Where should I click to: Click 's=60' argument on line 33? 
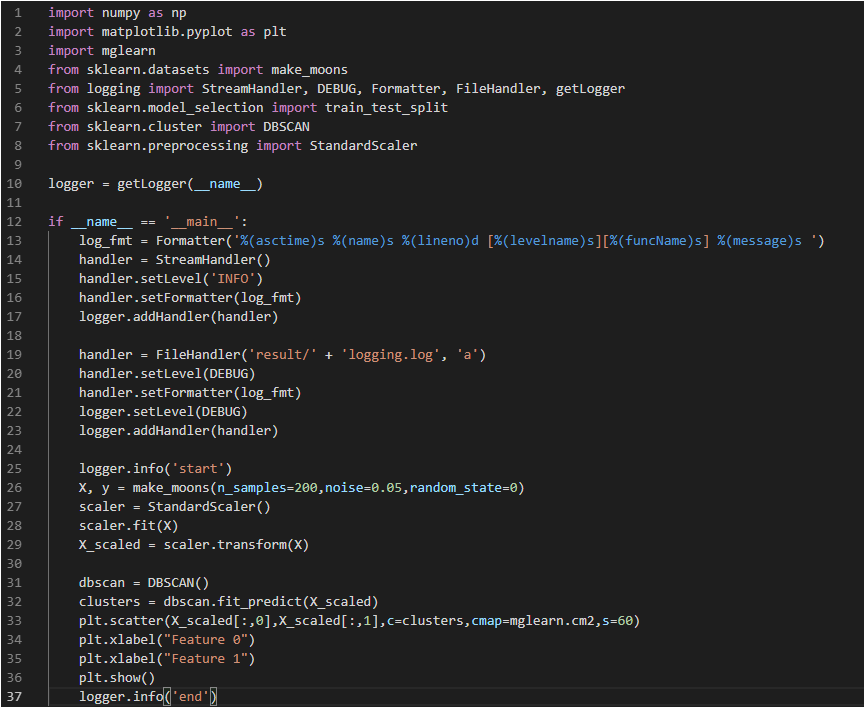(x=617, y=621)
